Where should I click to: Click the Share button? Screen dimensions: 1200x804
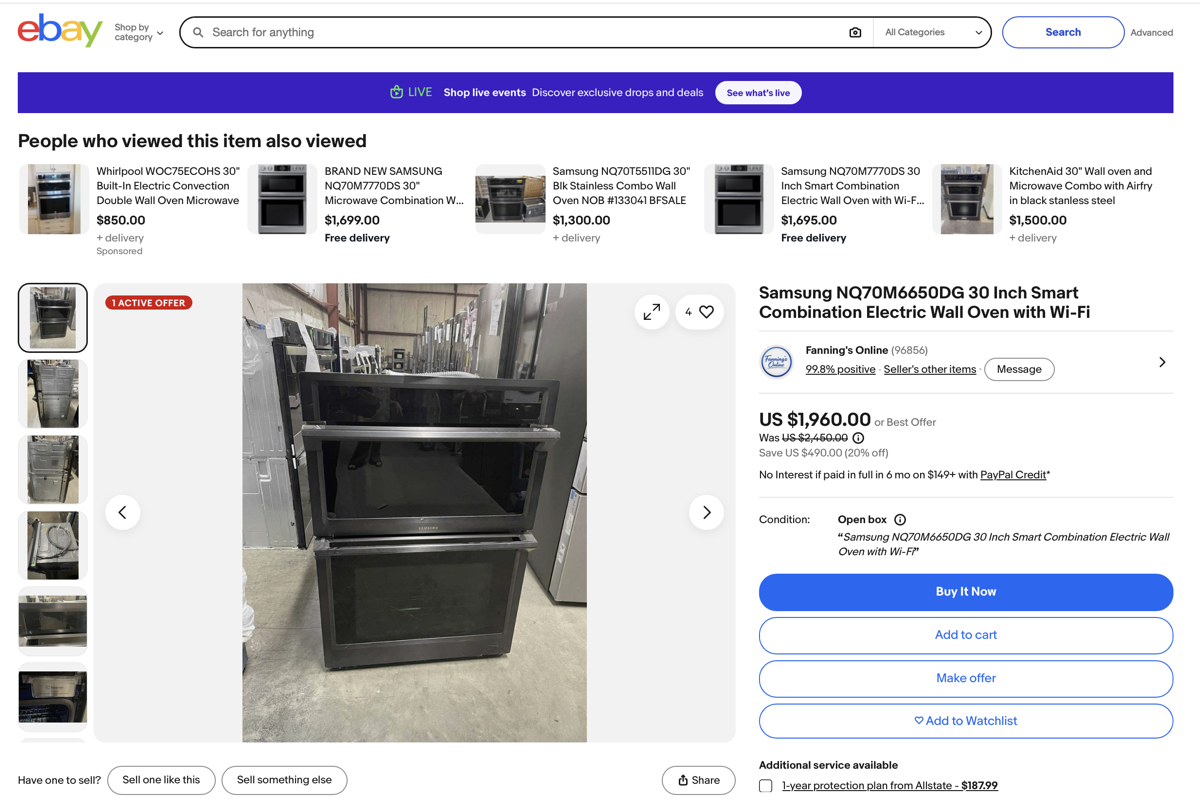(699, 780)
